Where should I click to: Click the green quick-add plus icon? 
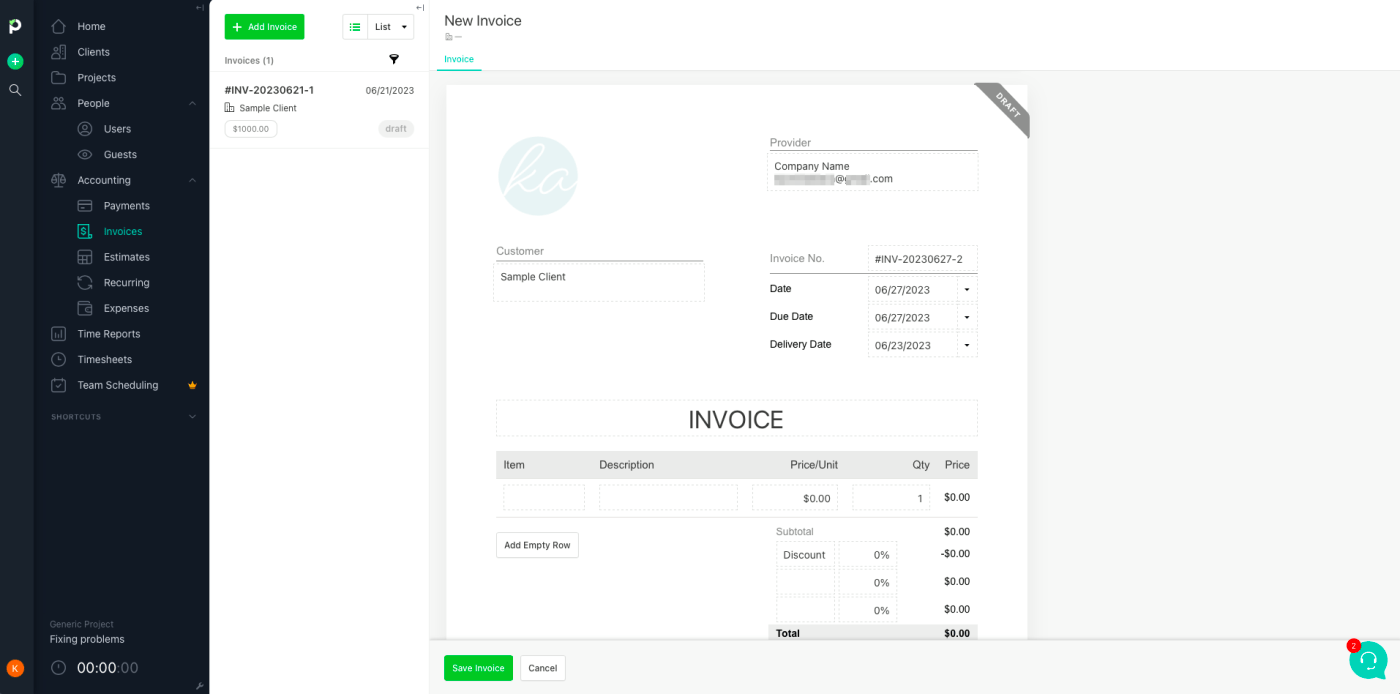(15, 61)
